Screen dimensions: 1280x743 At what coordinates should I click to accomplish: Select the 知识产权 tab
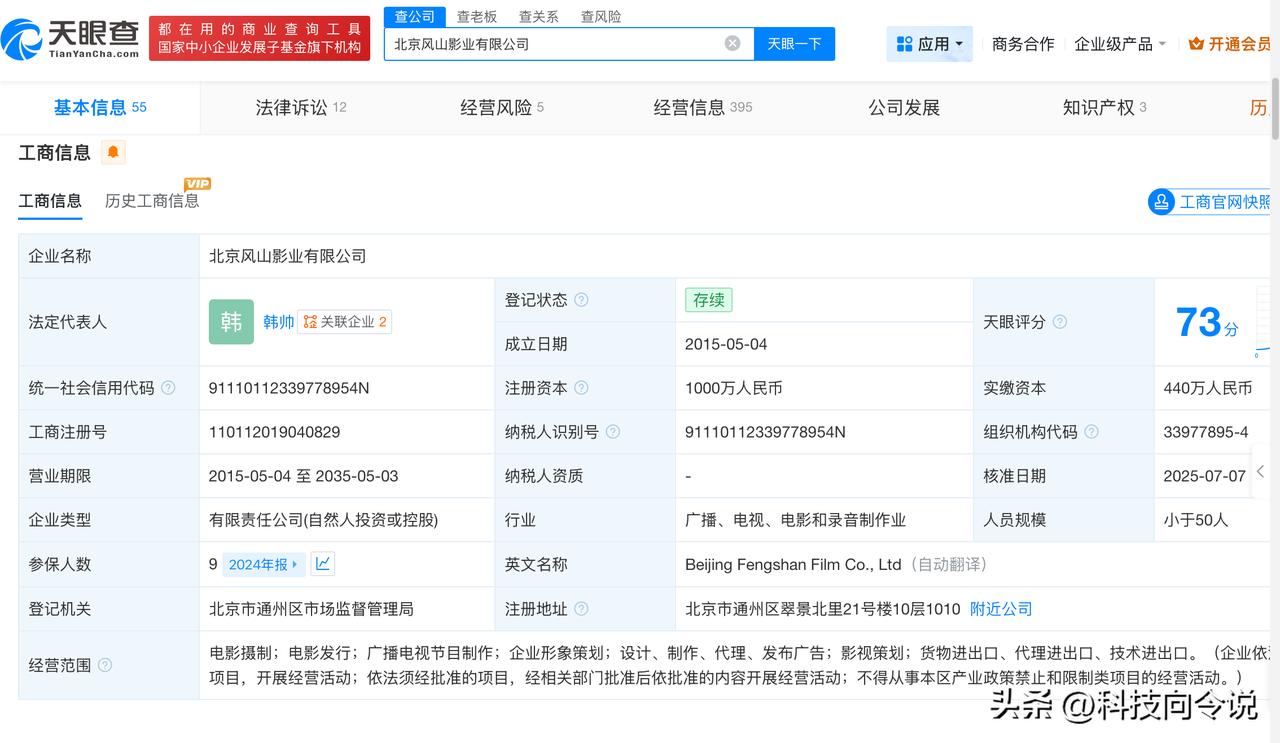(x=1104, y=108)
